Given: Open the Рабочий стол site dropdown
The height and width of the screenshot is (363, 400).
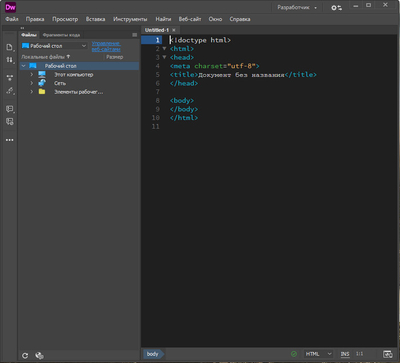Looking at the screenshot, I should tap(54, 46).
